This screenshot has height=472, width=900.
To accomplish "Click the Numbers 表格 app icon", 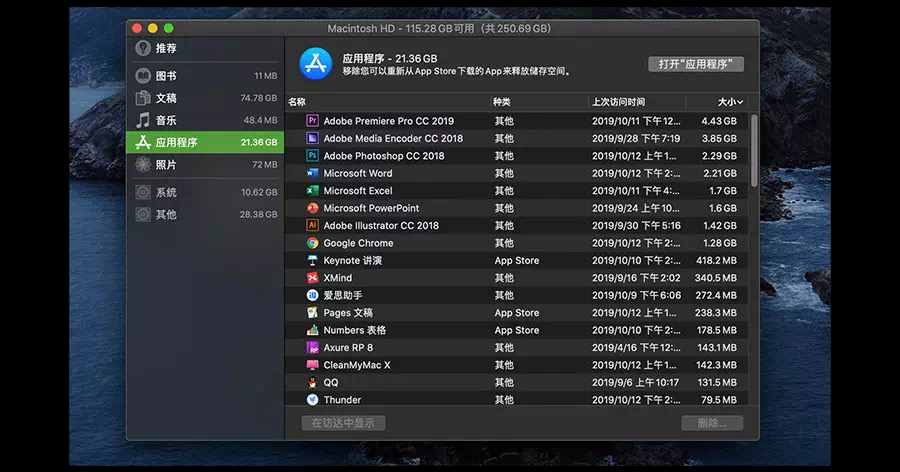I will coord(312,330).
